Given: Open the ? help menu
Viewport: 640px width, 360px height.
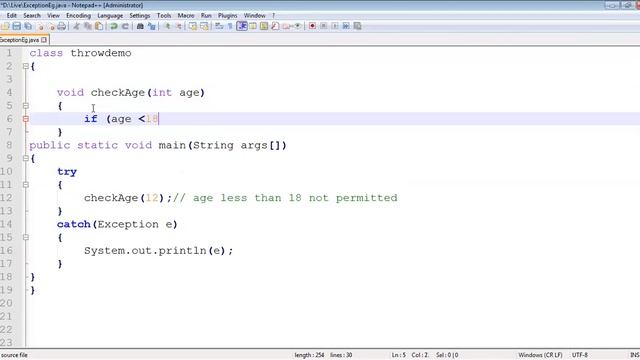Looking at the screenshot, I should click(x=273, y=16).
